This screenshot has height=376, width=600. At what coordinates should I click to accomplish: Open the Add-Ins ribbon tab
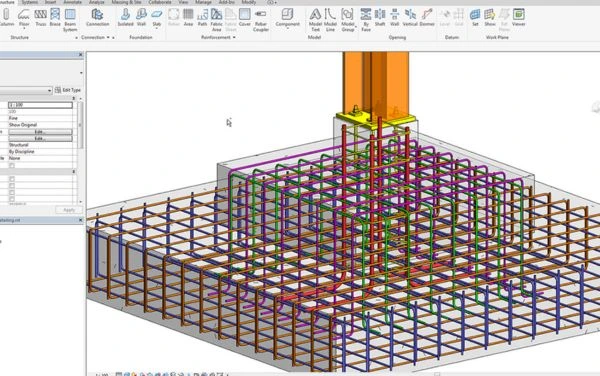pos(227,2)
